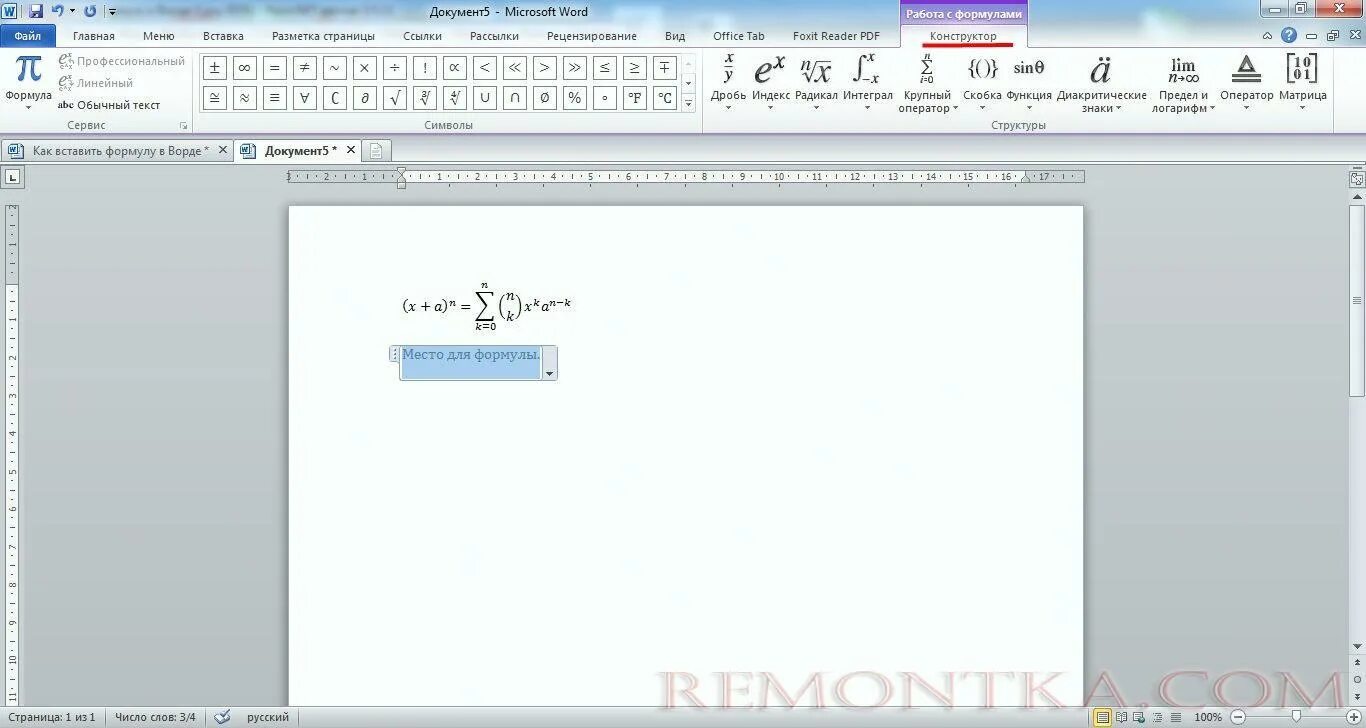This screenshot has width=1366, height=728.
Task: Open the Радикал (Radical) structures dropdown
Action: point(816,82)
